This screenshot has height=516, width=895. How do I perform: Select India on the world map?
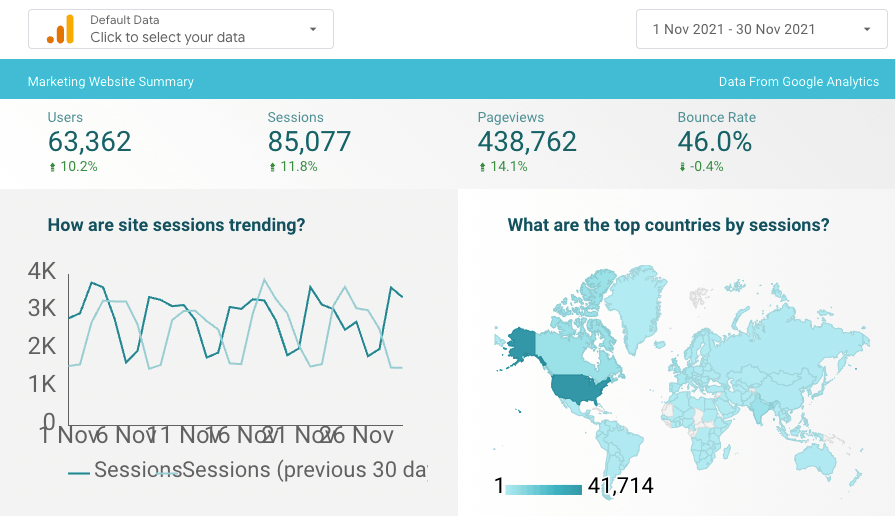pyautogui.click(x=760, y=408)
